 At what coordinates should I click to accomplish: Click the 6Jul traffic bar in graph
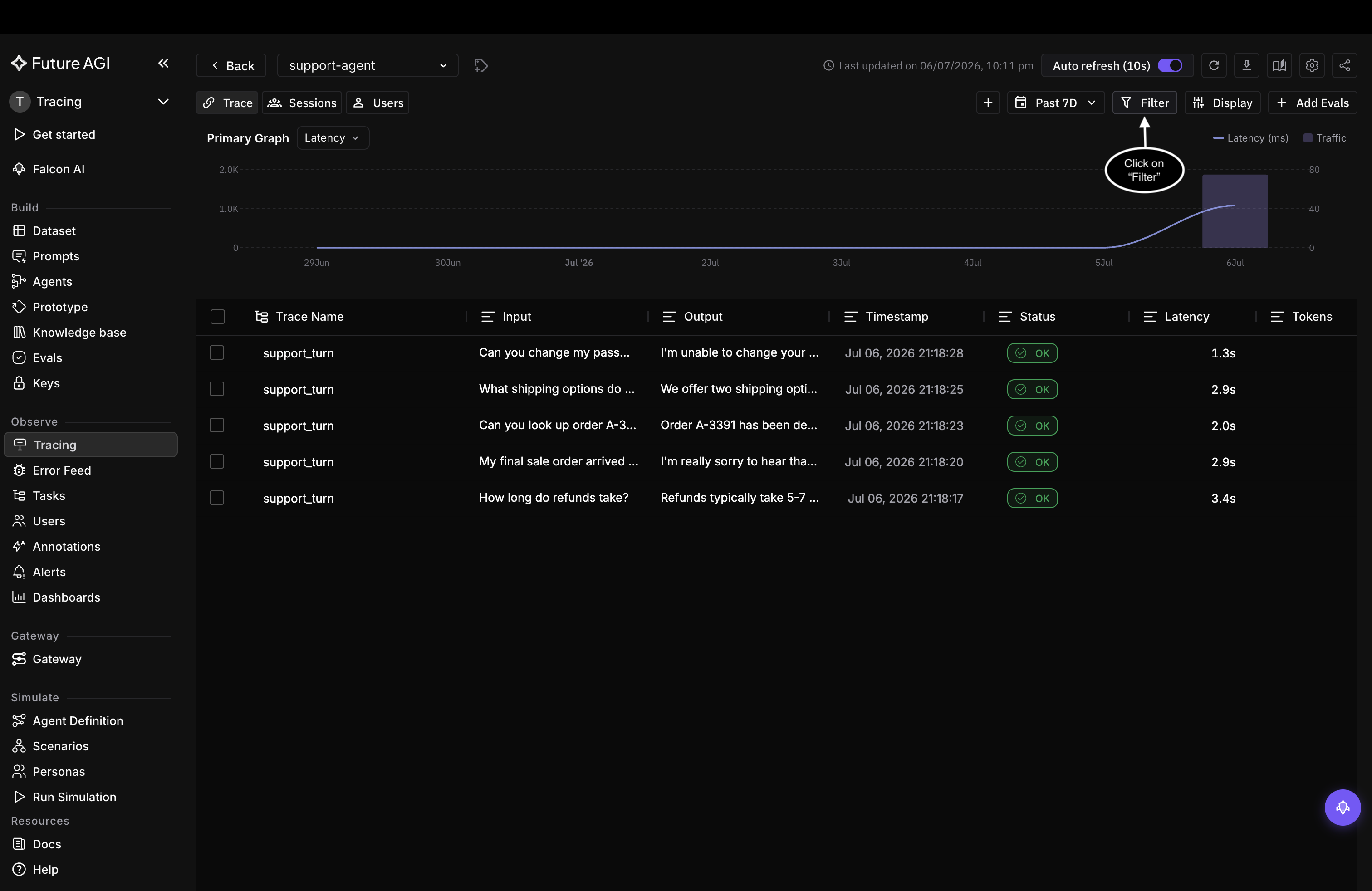pos(1235,211)
